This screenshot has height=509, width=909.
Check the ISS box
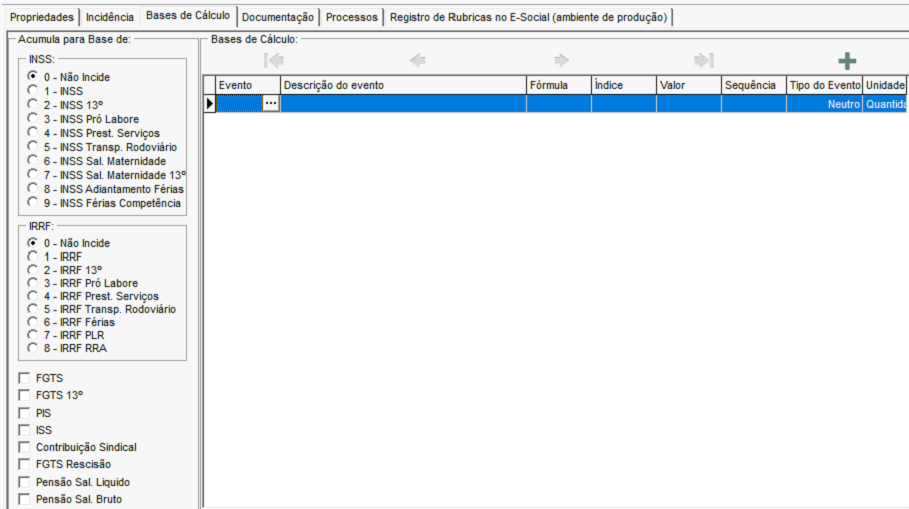pyautogui.click(x=24, y=430)
